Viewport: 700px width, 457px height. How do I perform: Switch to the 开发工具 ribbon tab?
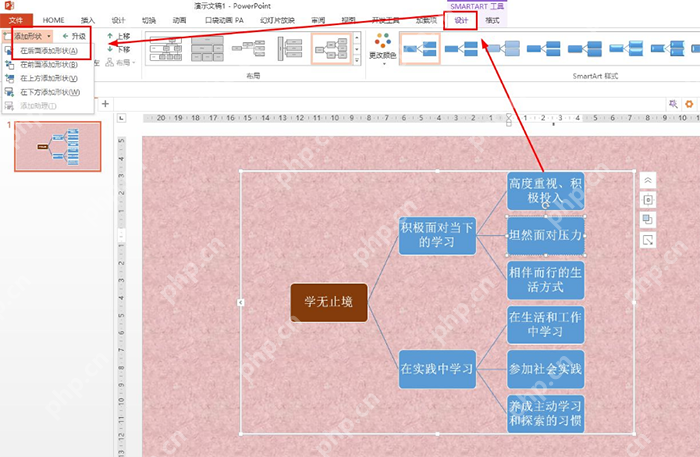pyautogui.click(x=385, y=20)
